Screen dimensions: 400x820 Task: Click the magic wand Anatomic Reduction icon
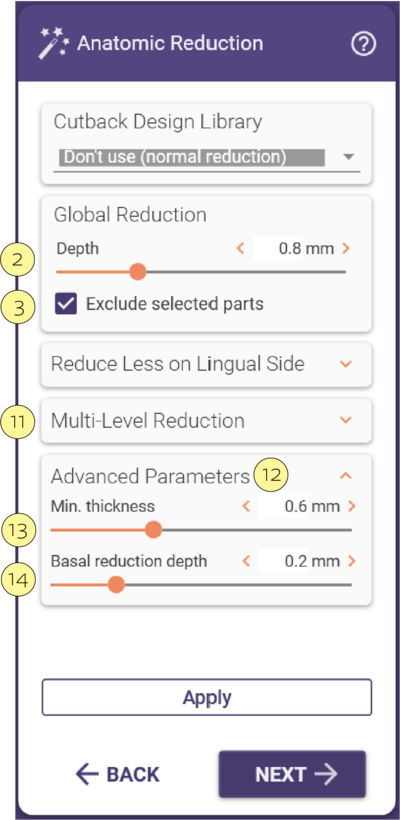pos(53,43)
